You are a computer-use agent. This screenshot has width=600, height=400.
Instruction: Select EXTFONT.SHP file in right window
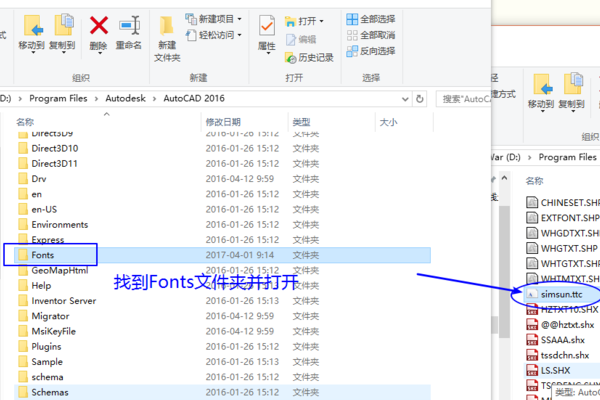pyautogui.click(x=563, y=218)
